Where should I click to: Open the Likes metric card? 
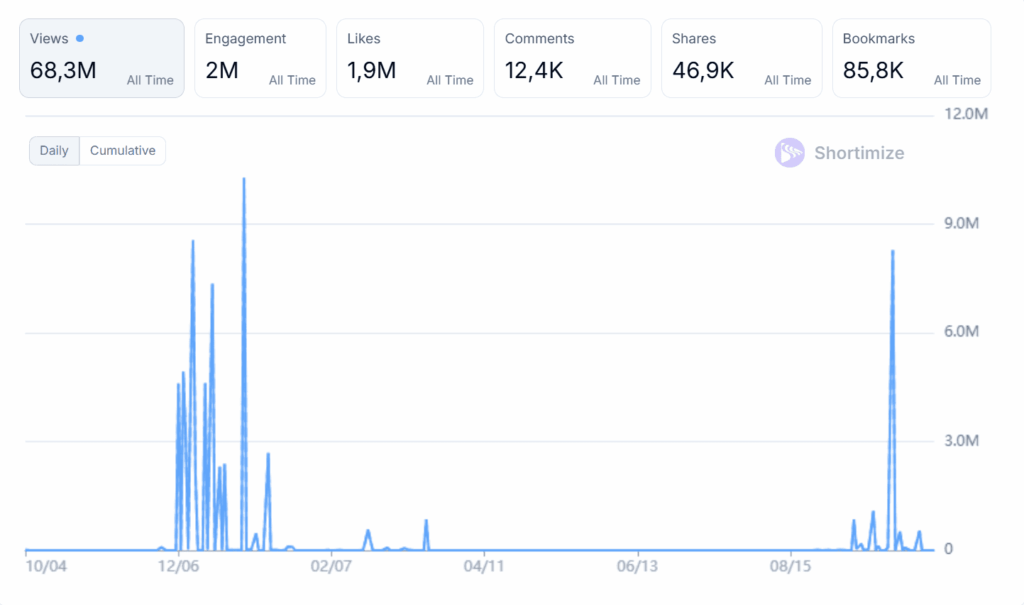click(x=410, y=58)
